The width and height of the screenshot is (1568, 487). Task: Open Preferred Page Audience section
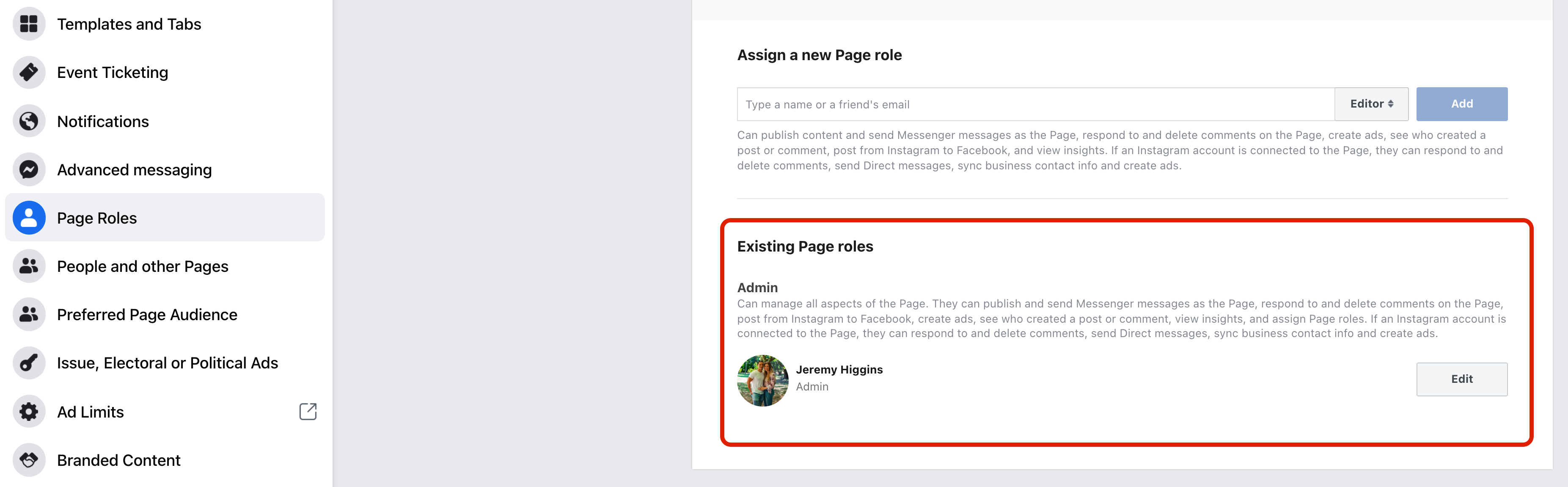click(x=147, y=315)
